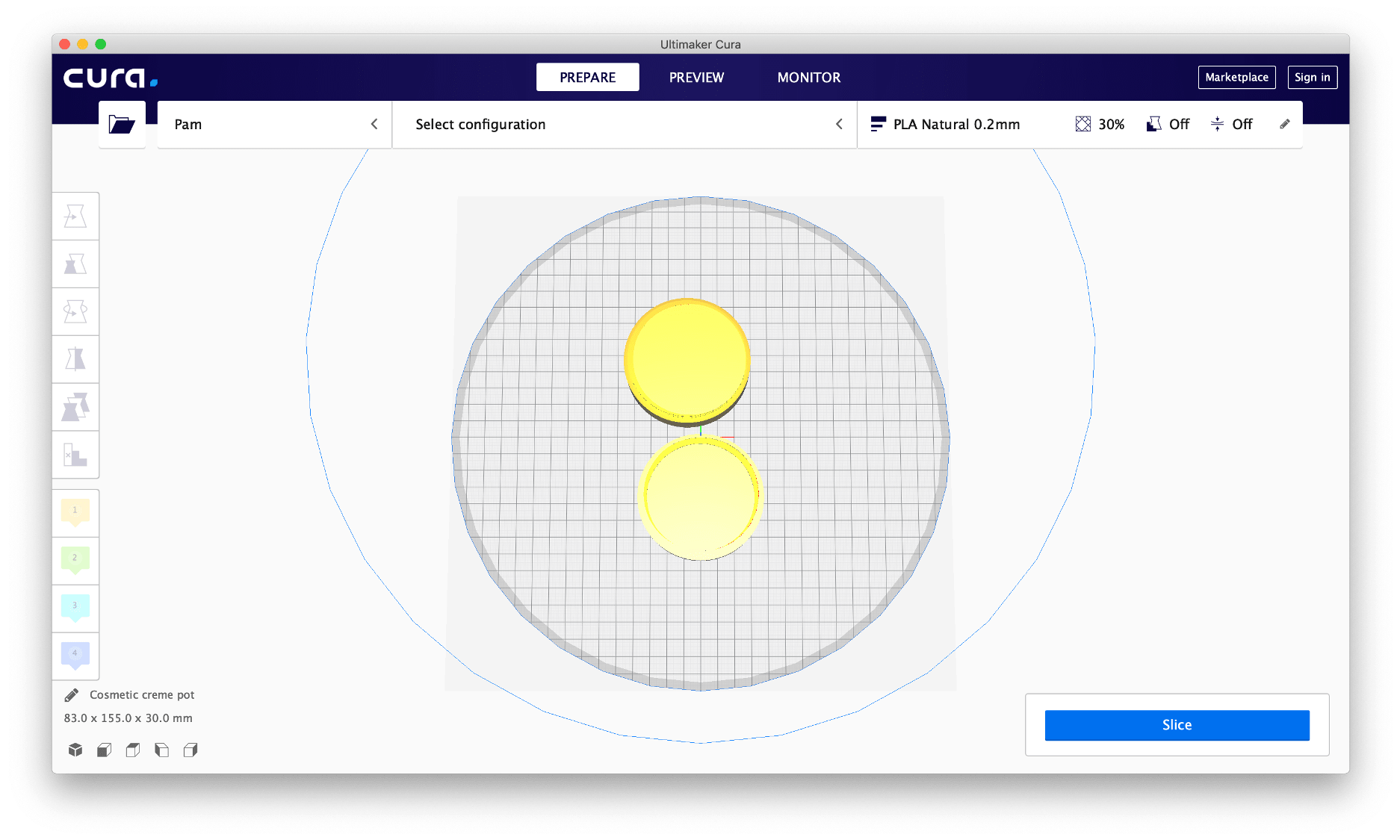Image resolution: width=1400 pixels, height=840 pixels.
Task: Click the pencil icon beside Cosmetic creme pot
Action: [72, 695]
